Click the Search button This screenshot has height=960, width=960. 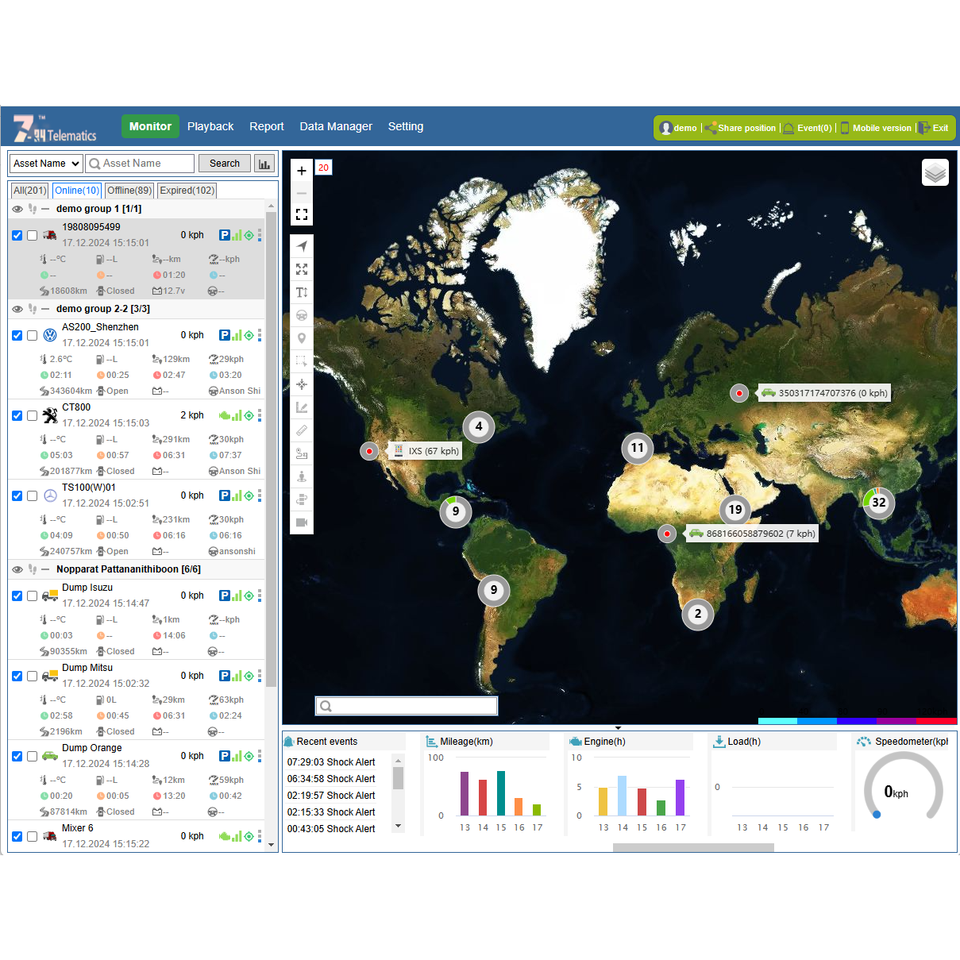224,163
